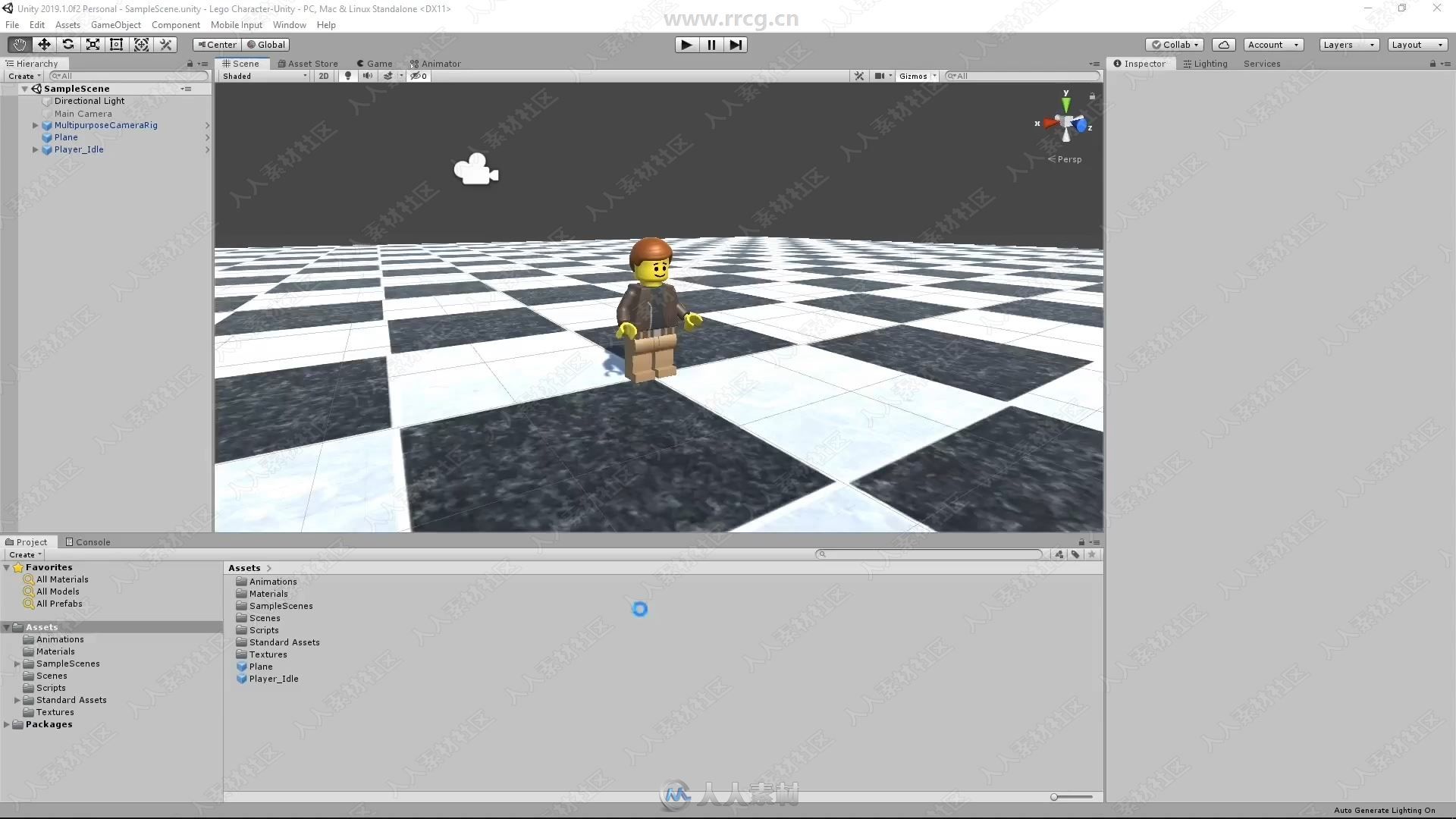Viewport: 1456px width, 819px height.
Task: Click the camera gizmo in Scene
Action: [476, 170]
